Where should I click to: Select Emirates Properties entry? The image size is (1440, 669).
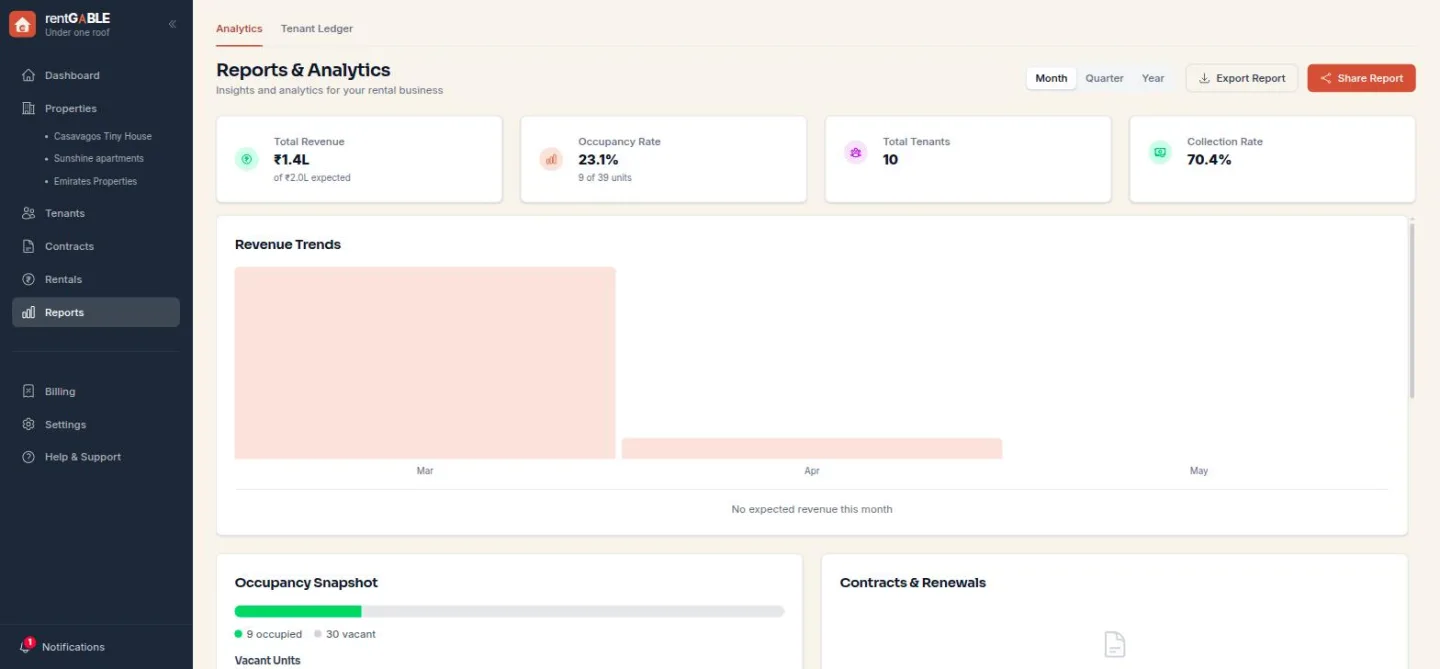[95, 181]
